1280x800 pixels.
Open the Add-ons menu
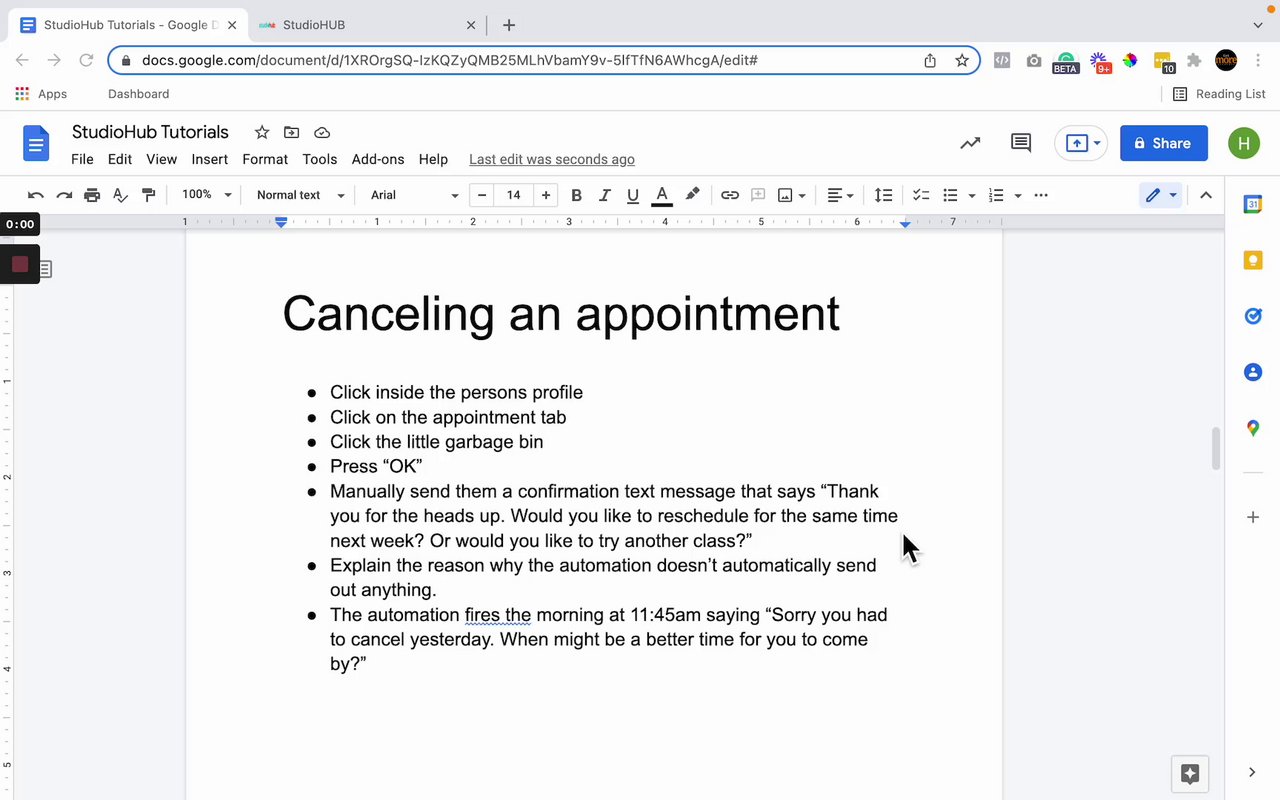[378, 159]
